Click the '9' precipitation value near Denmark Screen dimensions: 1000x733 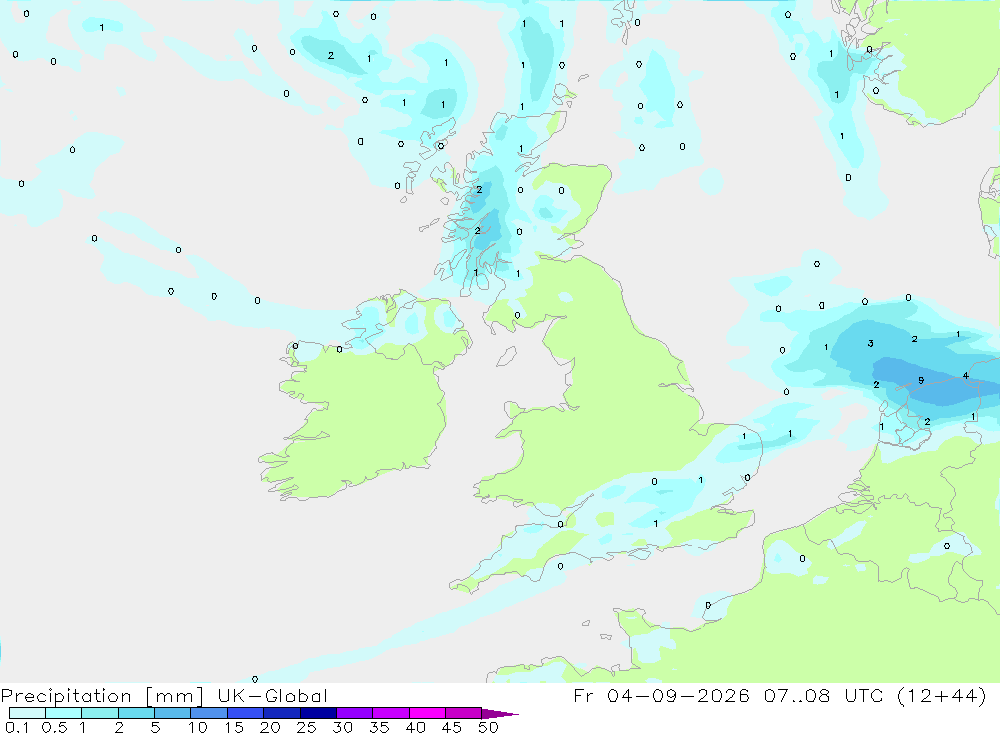921,380
